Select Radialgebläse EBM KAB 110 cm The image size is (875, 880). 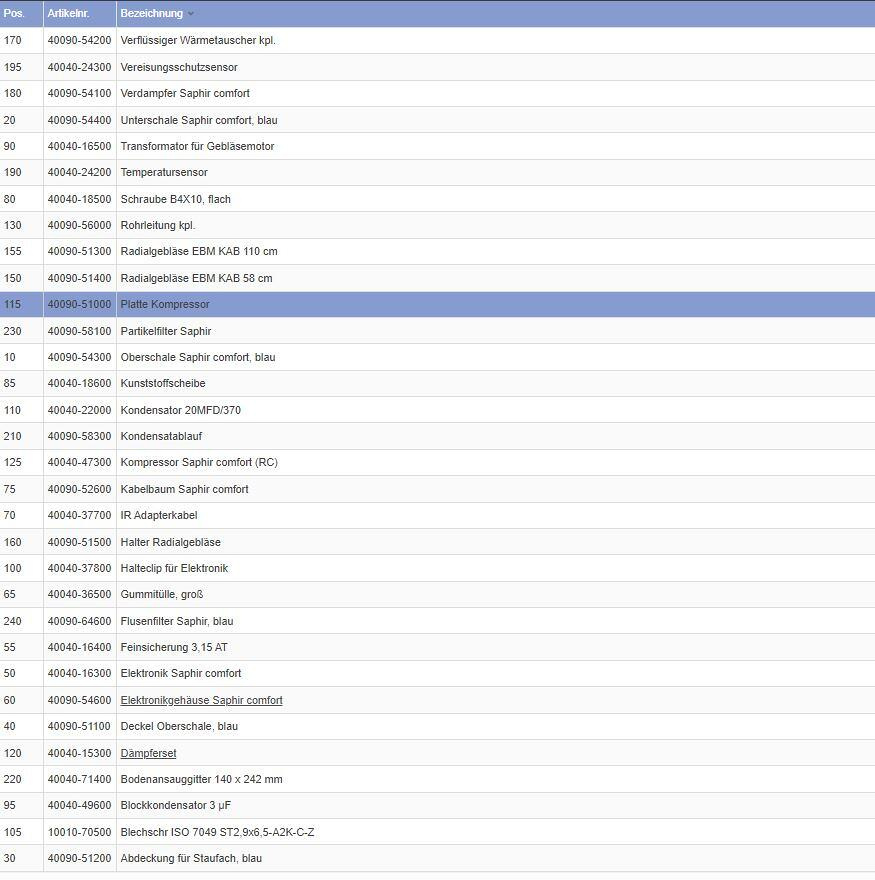coord(199,251)
